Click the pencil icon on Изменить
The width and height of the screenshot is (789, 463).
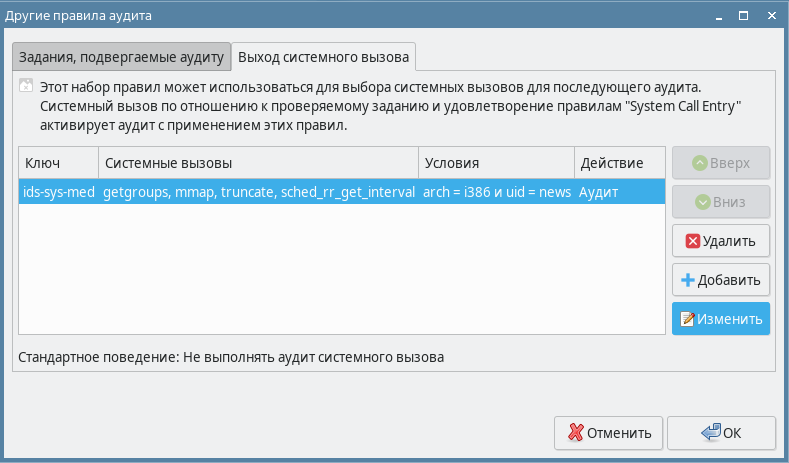(x=688, y=319)
